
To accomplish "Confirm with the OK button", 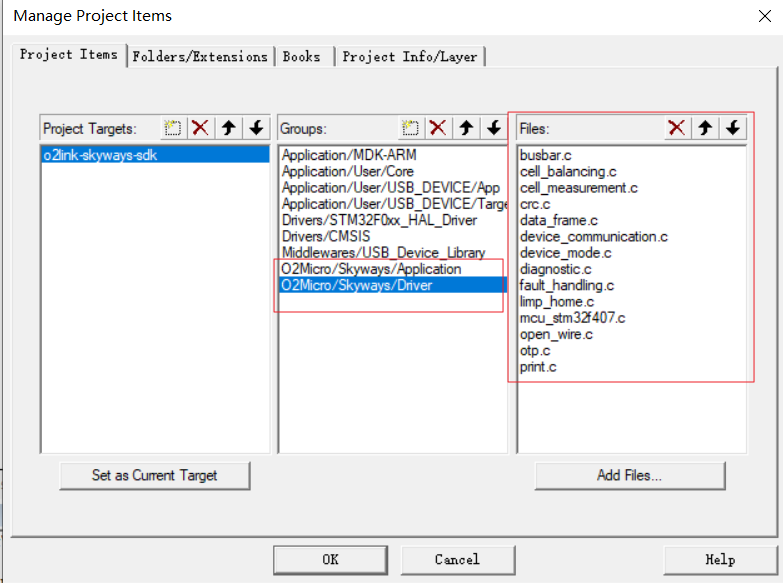I will (330, 560).
